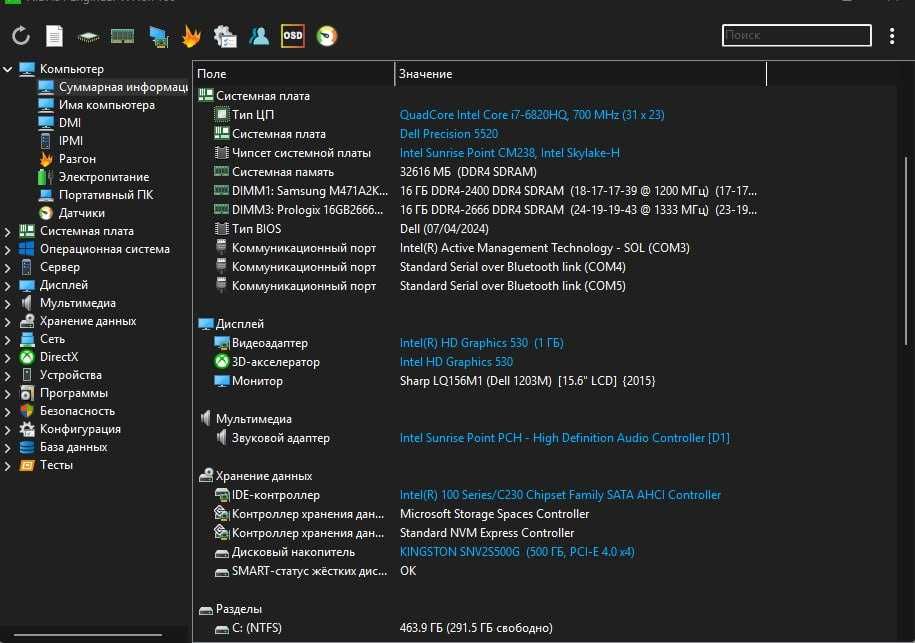
Task: Select the Звуковой адаптер row
Action: (479, 438)
